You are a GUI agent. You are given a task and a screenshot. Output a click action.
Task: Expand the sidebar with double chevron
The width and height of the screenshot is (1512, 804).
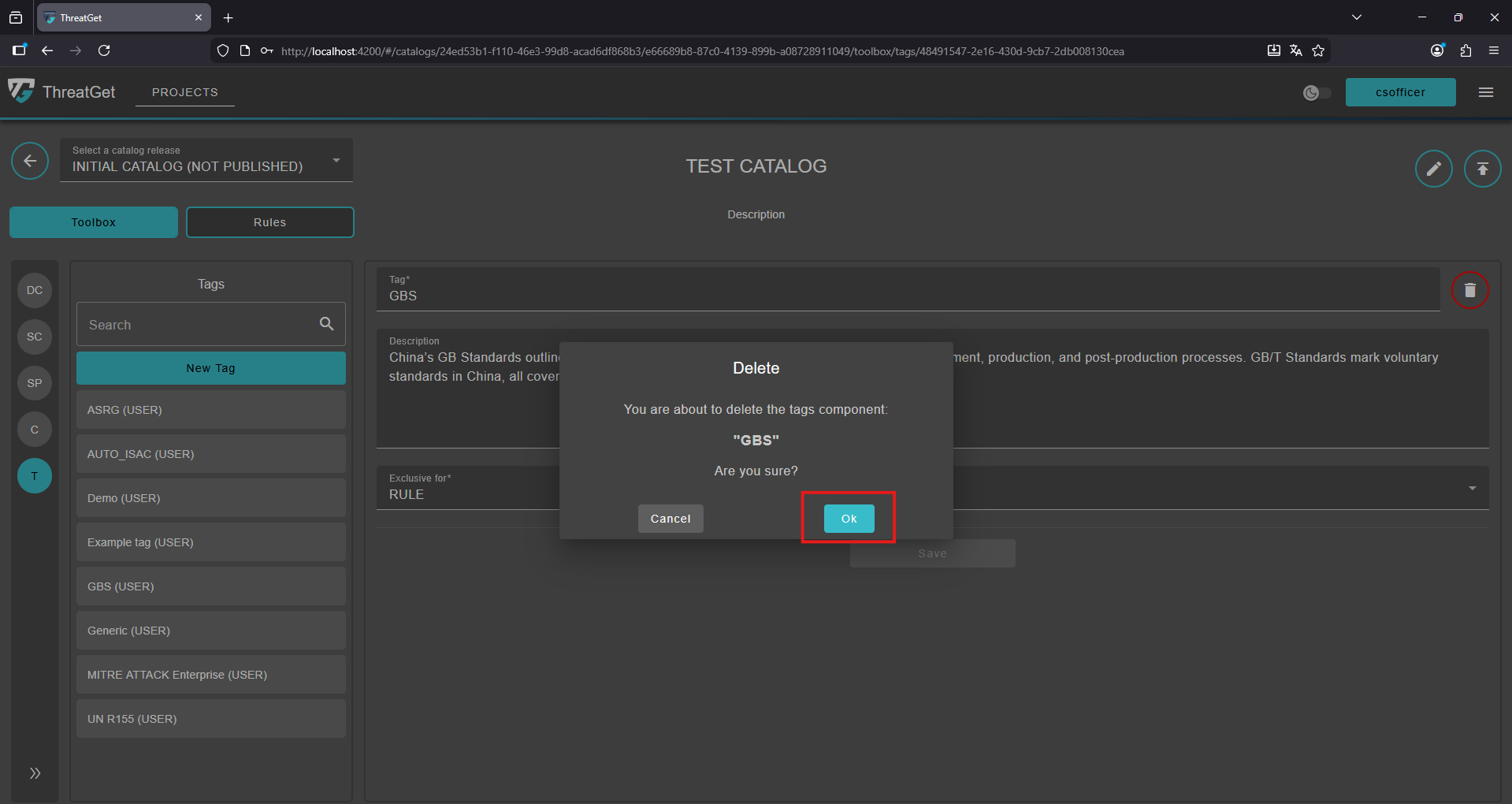pyautogui.click(x=35, y=773)
